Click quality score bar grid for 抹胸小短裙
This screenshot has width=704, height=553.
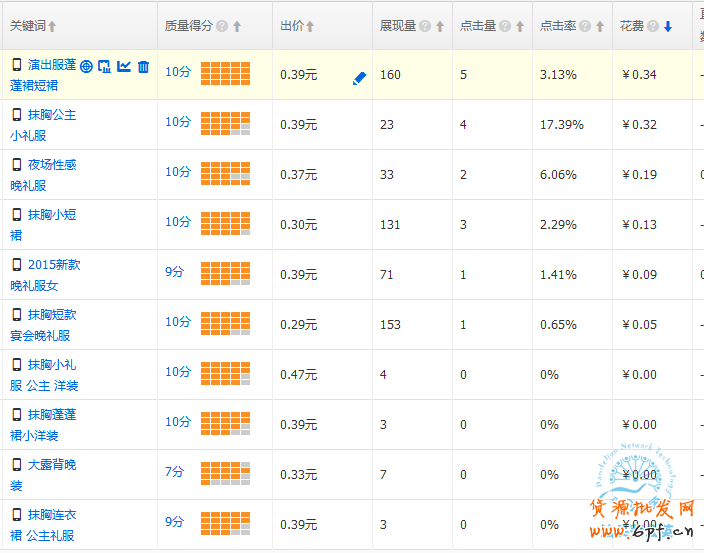point(225,223)
